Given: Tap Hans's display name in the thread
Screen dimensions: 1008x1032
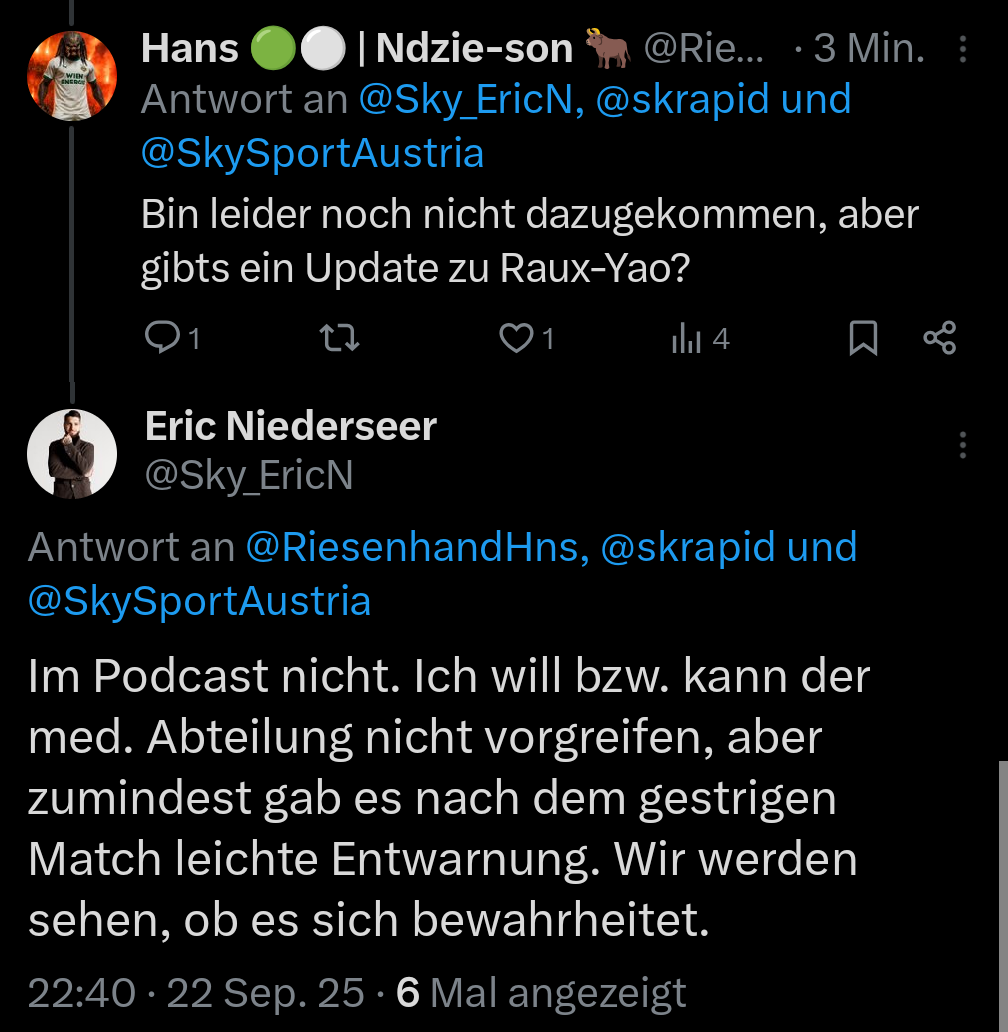Looking at the screenshot, I should [190, 48].
